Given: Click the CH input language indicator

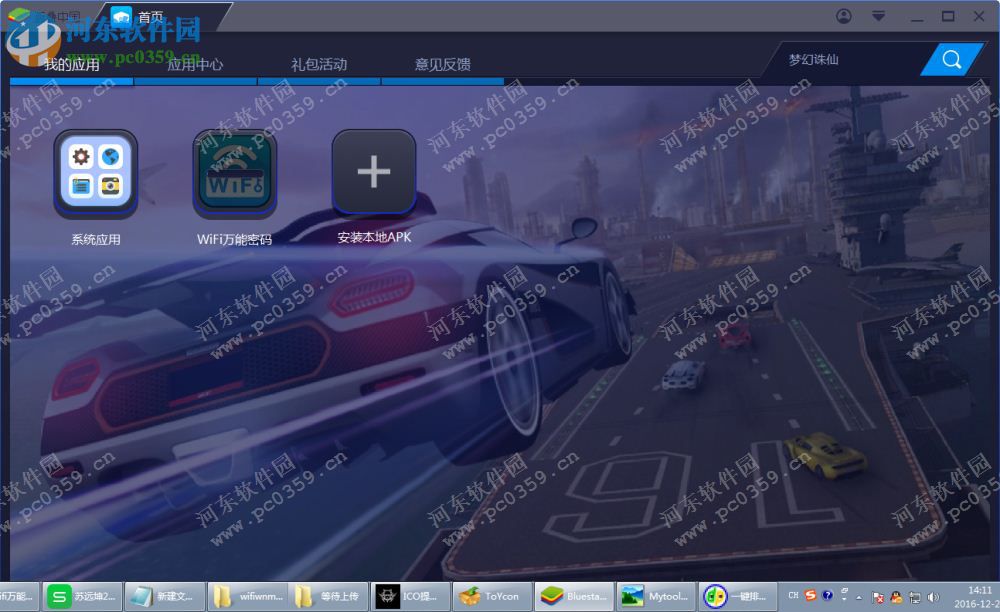Looking at the screenshot, I should point(793,595).
